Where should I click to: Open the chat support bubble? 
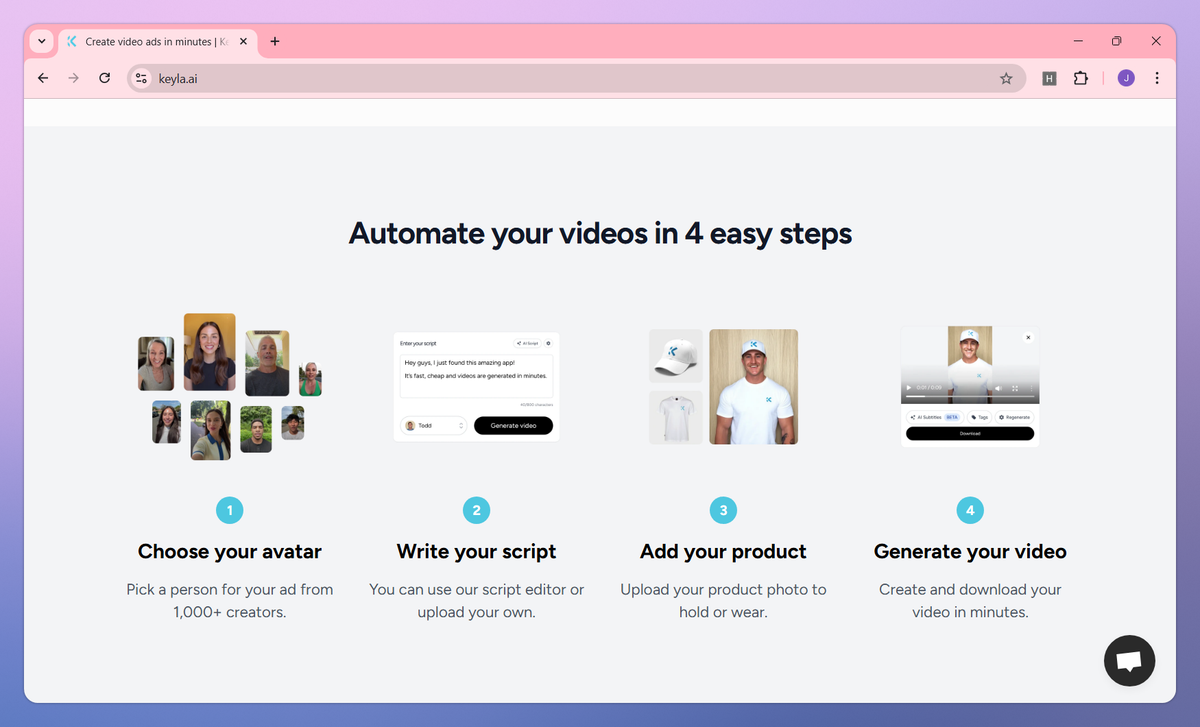pos(1129,660)
